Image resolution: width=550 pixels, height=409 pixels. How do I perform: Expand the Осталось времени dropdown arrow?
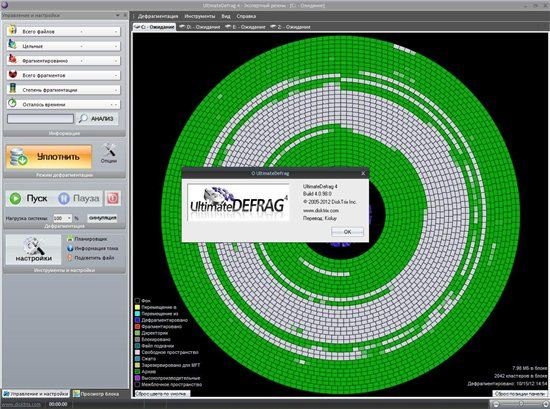click(x=116, y=105)
